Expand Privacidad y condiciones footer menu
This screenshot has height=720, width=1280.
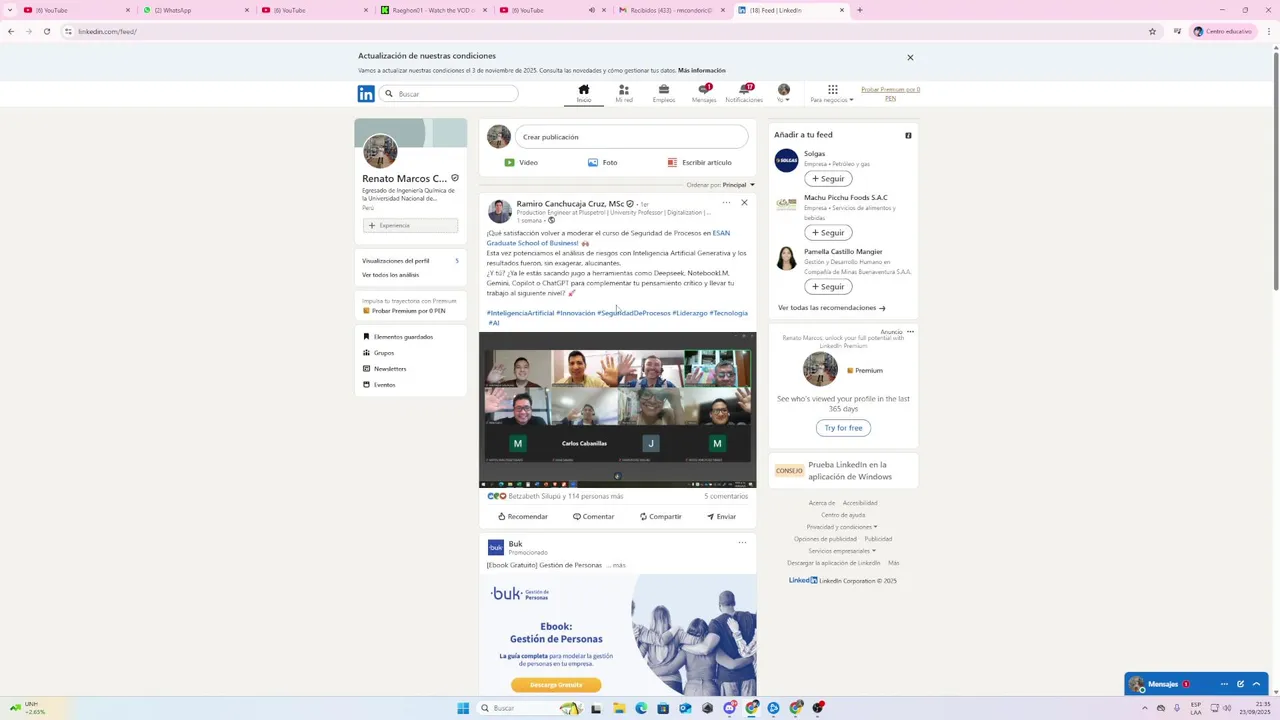(x=842, y=527)
